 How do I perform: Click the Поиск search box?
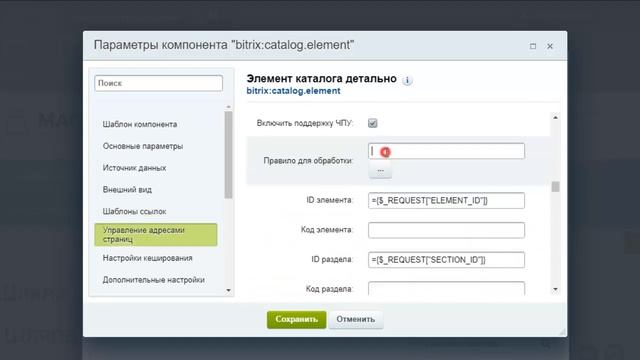click(158, 83)
